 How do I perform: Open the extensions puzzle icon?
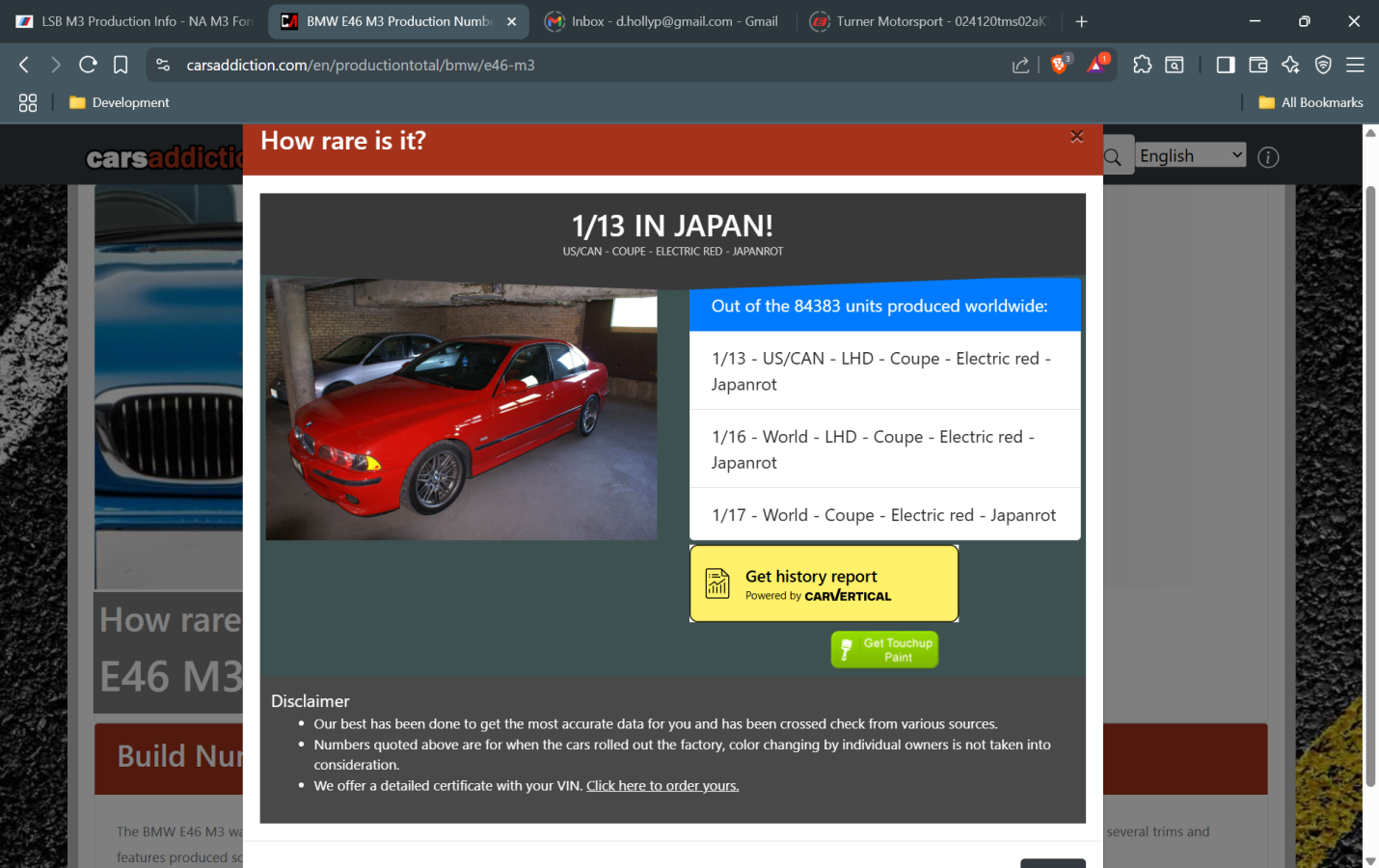click(x=1142, y=65)
